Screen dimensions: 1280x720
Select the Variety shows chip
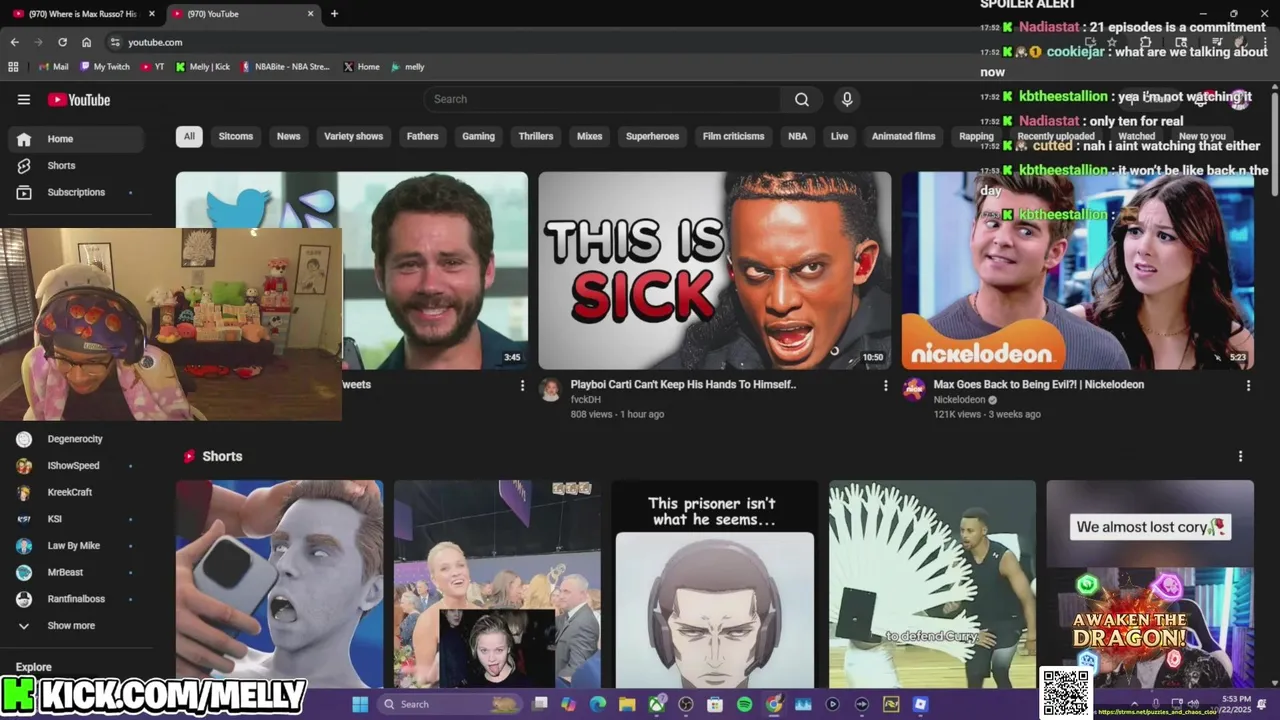point(353,136)
